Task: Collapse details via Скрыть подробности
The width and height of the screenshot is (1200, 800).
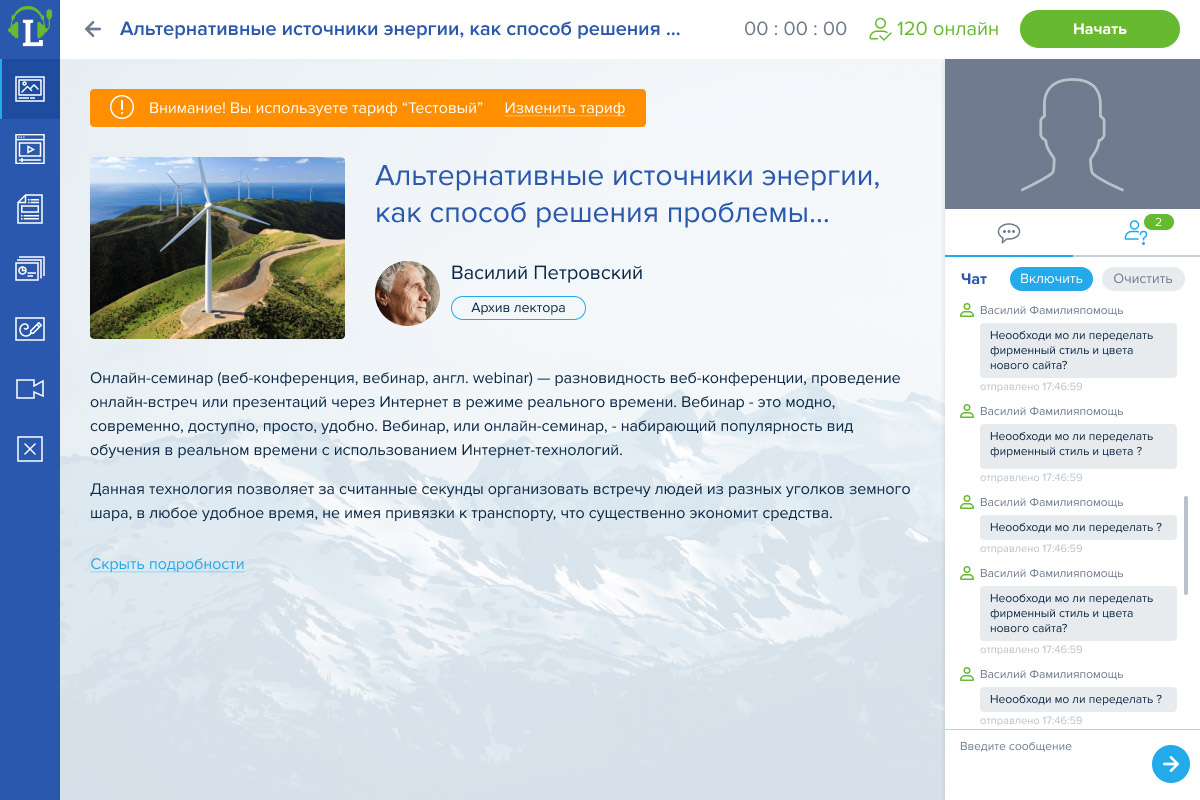Action: (167, 564)
